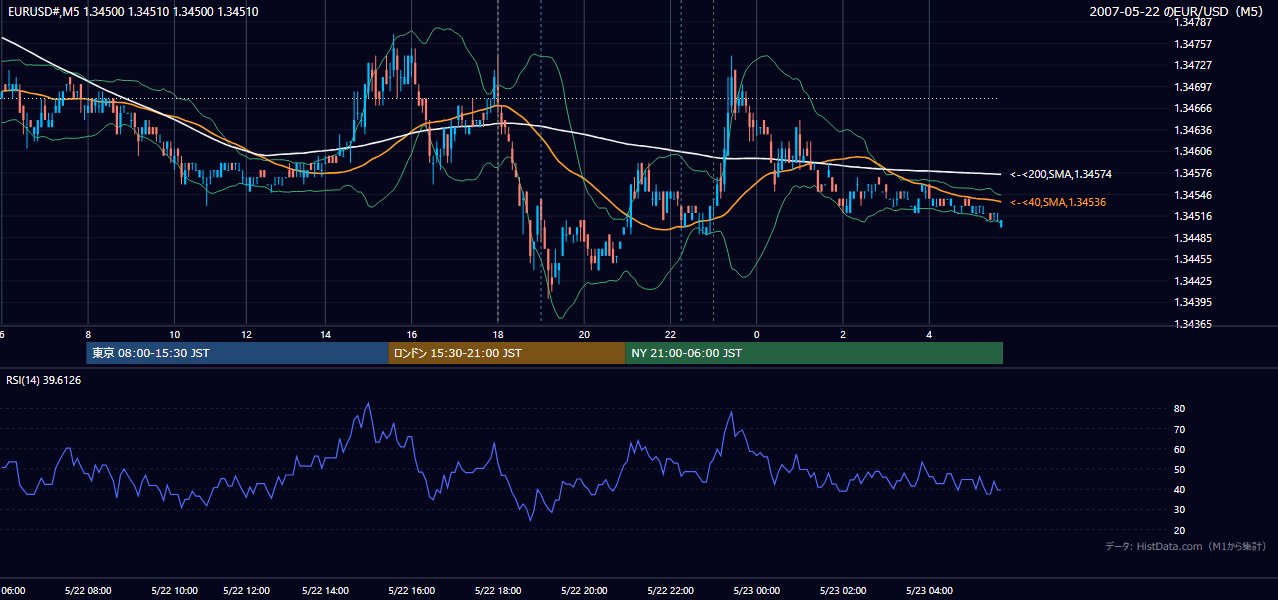Click price axis label 1.34576
This screenshot has height=600, width=1278.
(1194, 173)
